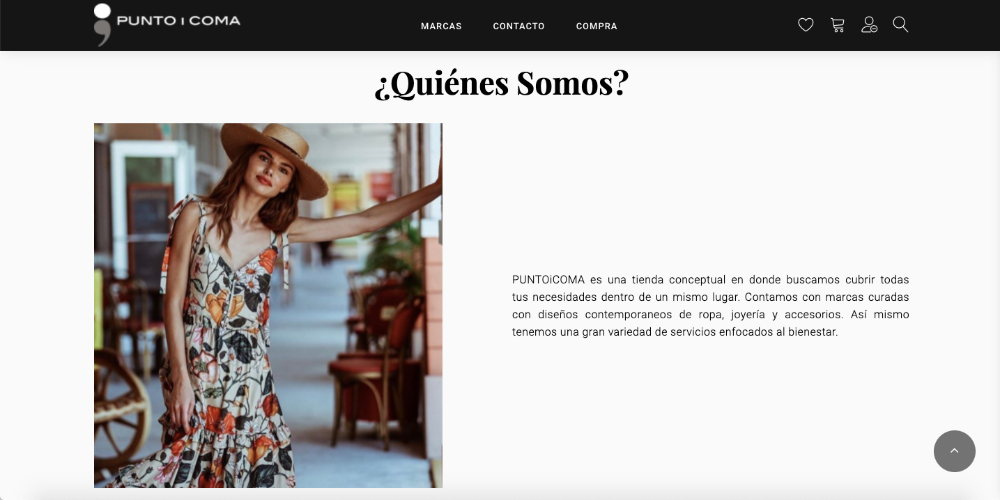The height and width of the screenshot is (500, 1000).
Task: Click the word PUNTOiCOMA in the description
Action: click(548, 280)
